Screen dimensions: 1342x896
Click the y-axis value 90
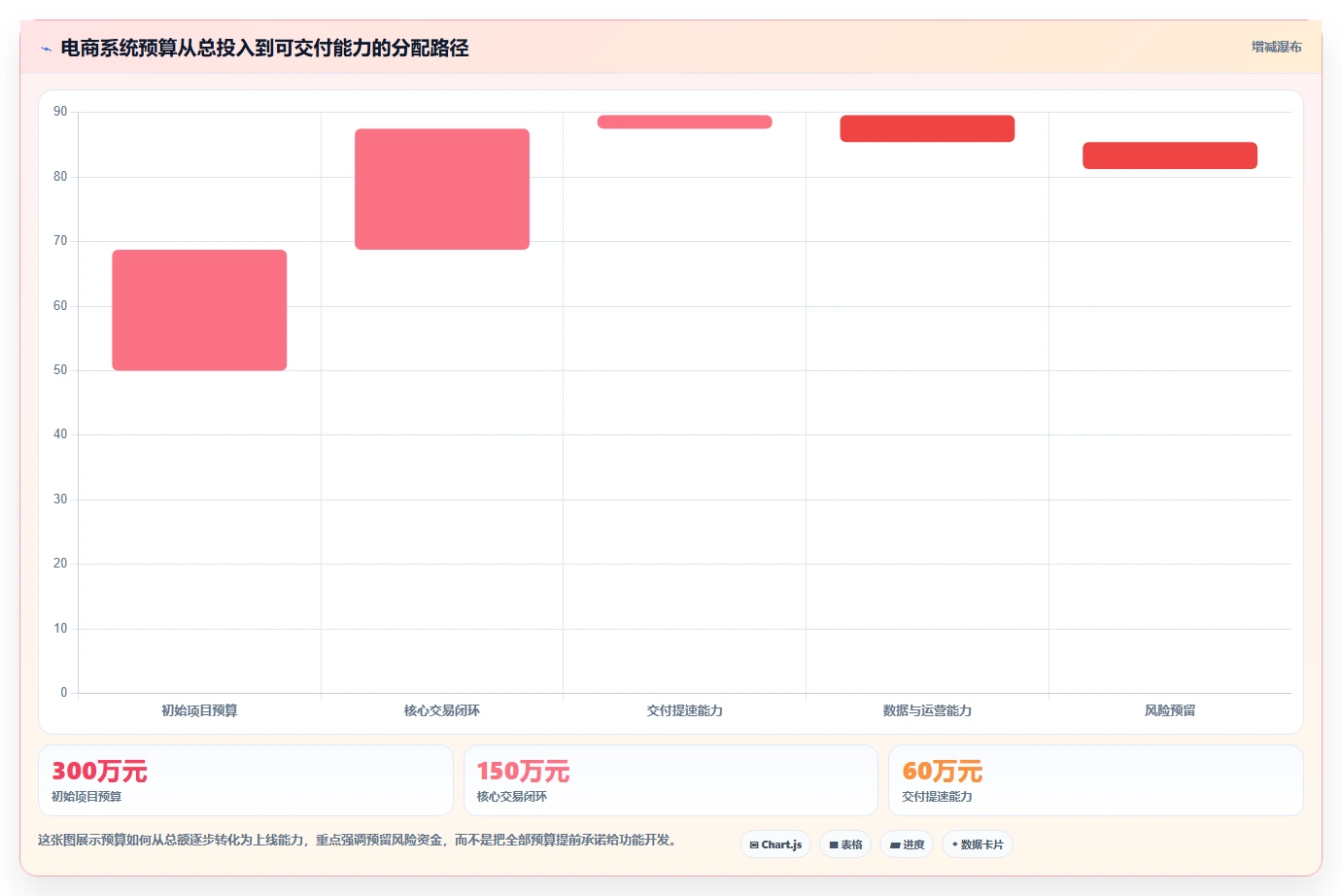pyautogui.click(x=60, y=112)
